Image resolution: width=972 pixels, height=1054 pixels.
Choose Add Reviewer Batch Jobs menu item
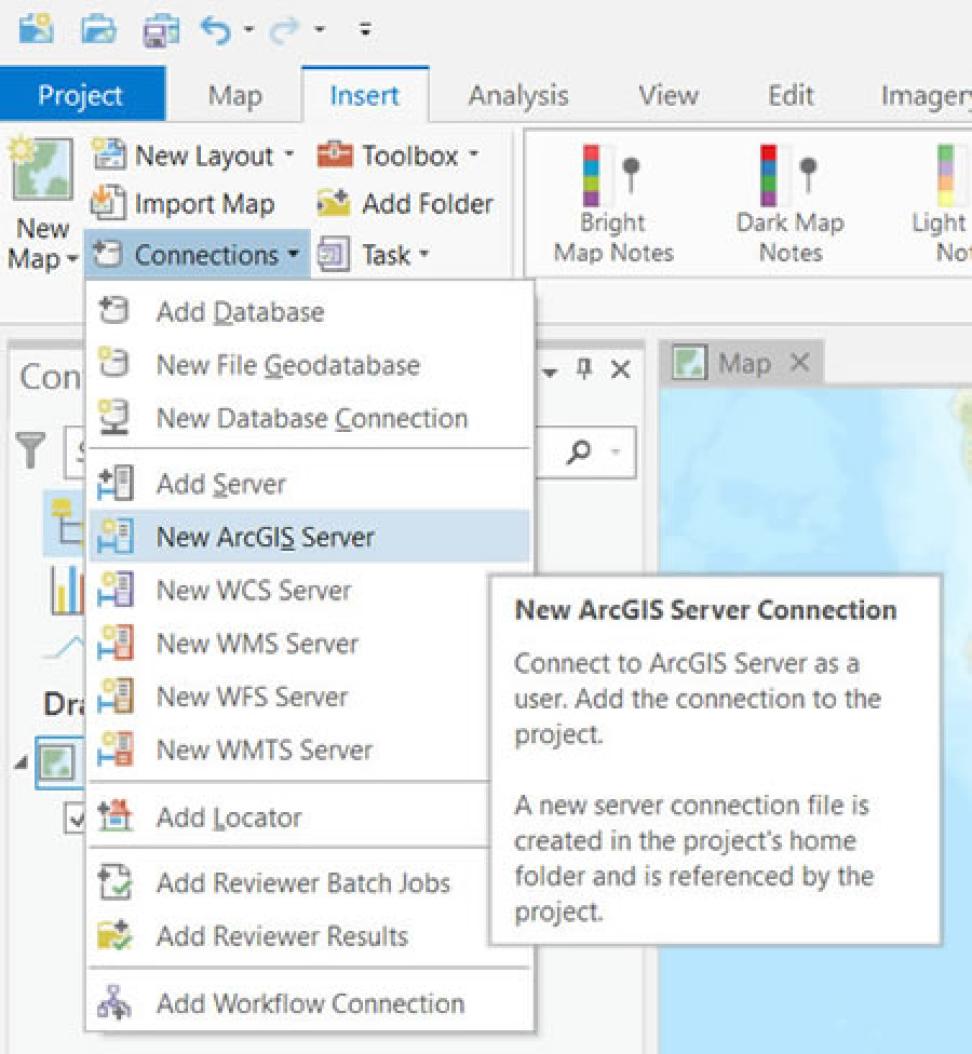(289, 883)
